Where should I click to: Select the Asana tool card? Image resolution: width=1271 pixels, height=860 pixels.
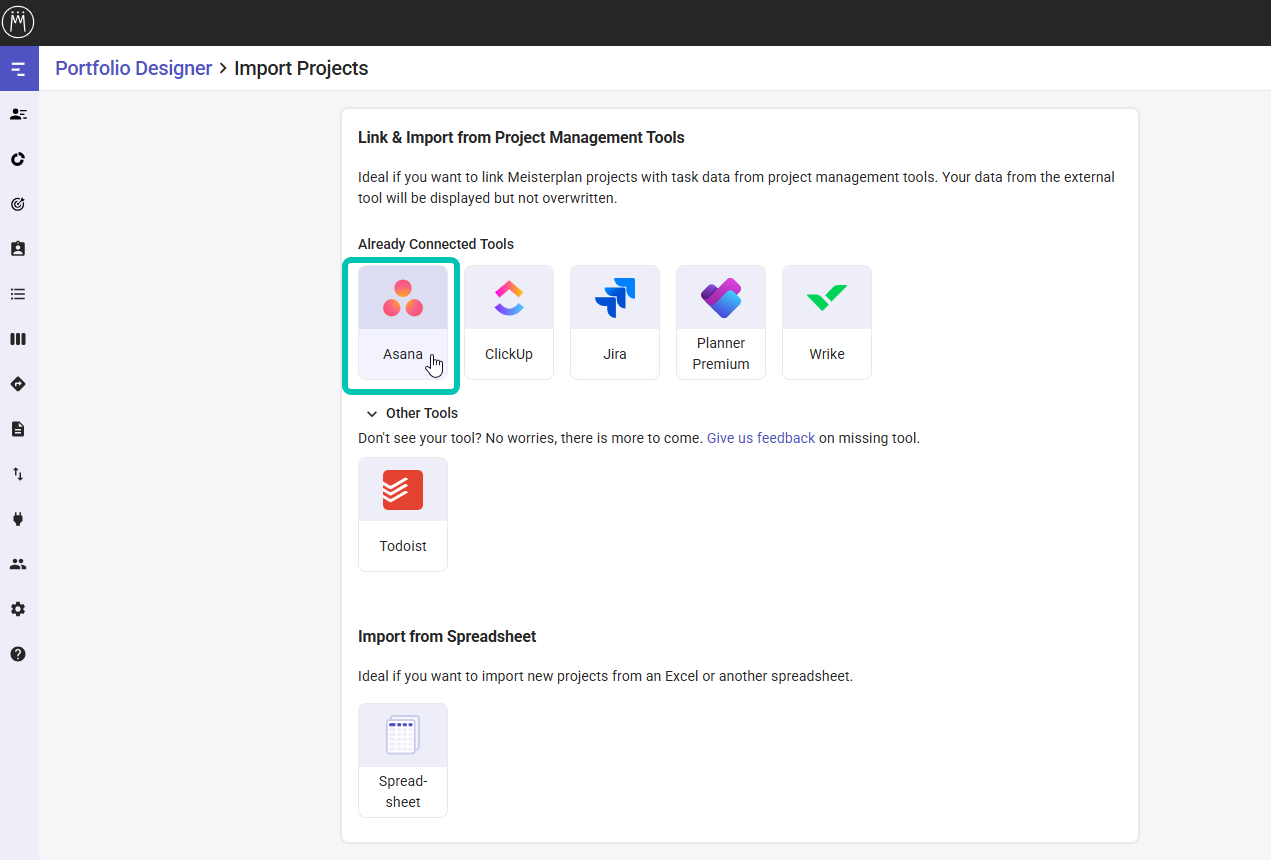tap(403, 322)
